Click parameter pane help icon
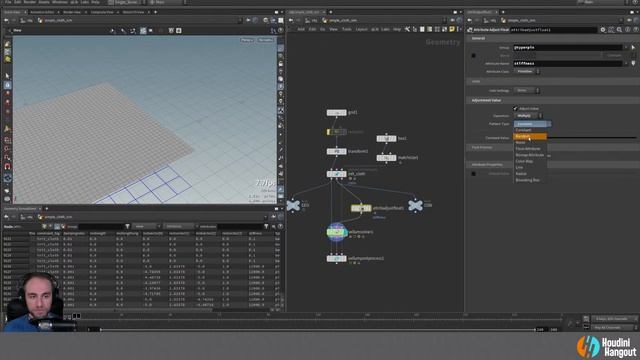 click(x=636, y=30)
